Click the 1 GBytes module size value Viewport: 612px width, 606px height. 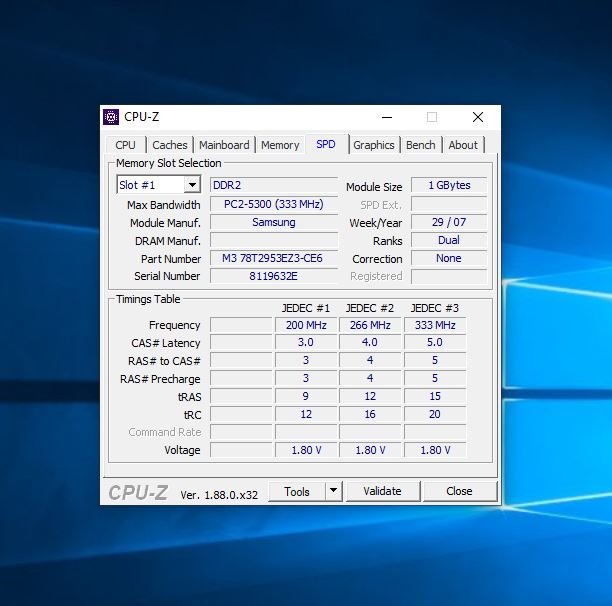(449, 185)
